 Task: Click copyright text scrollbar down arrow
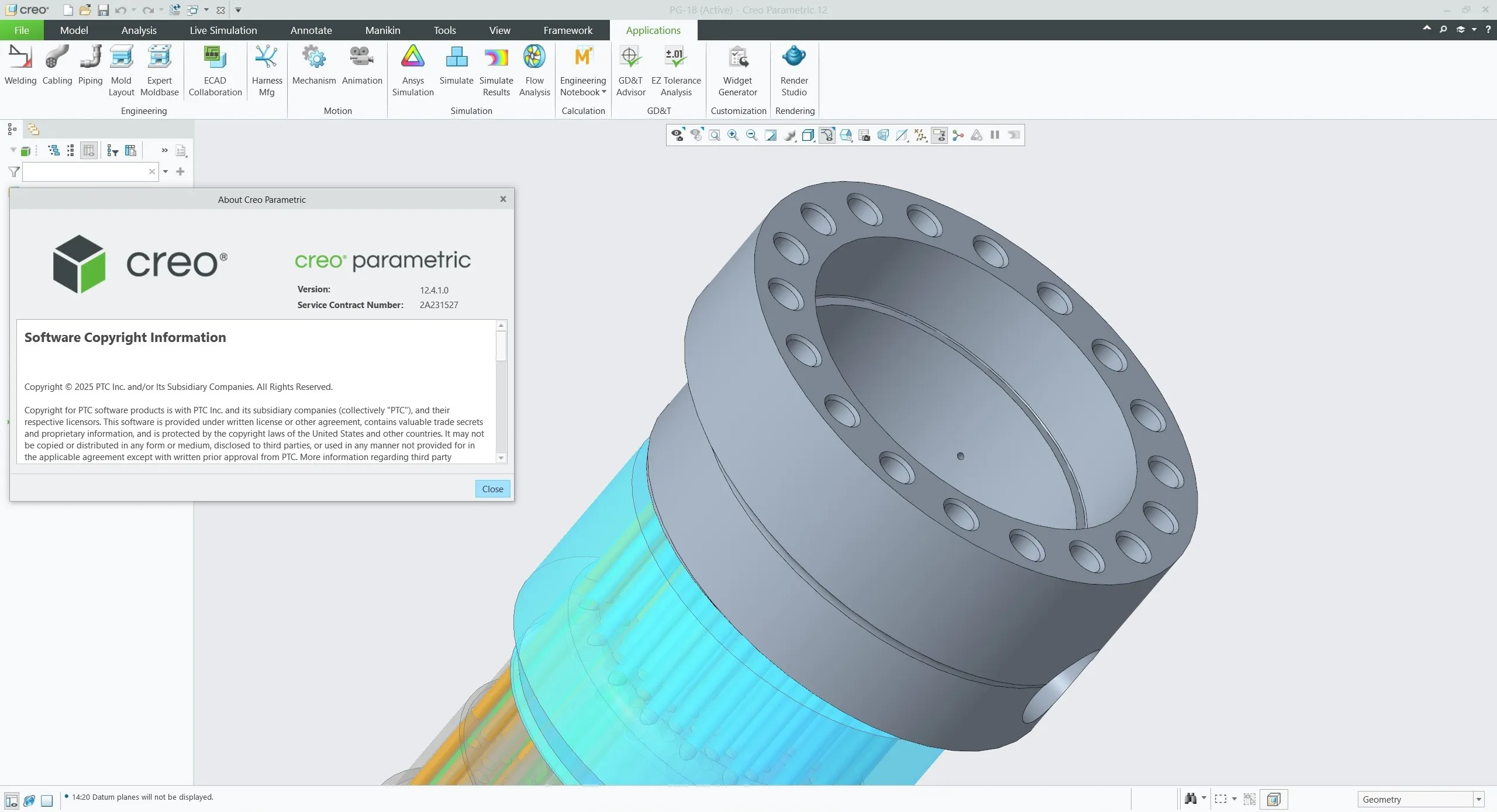tap(501, 458)
